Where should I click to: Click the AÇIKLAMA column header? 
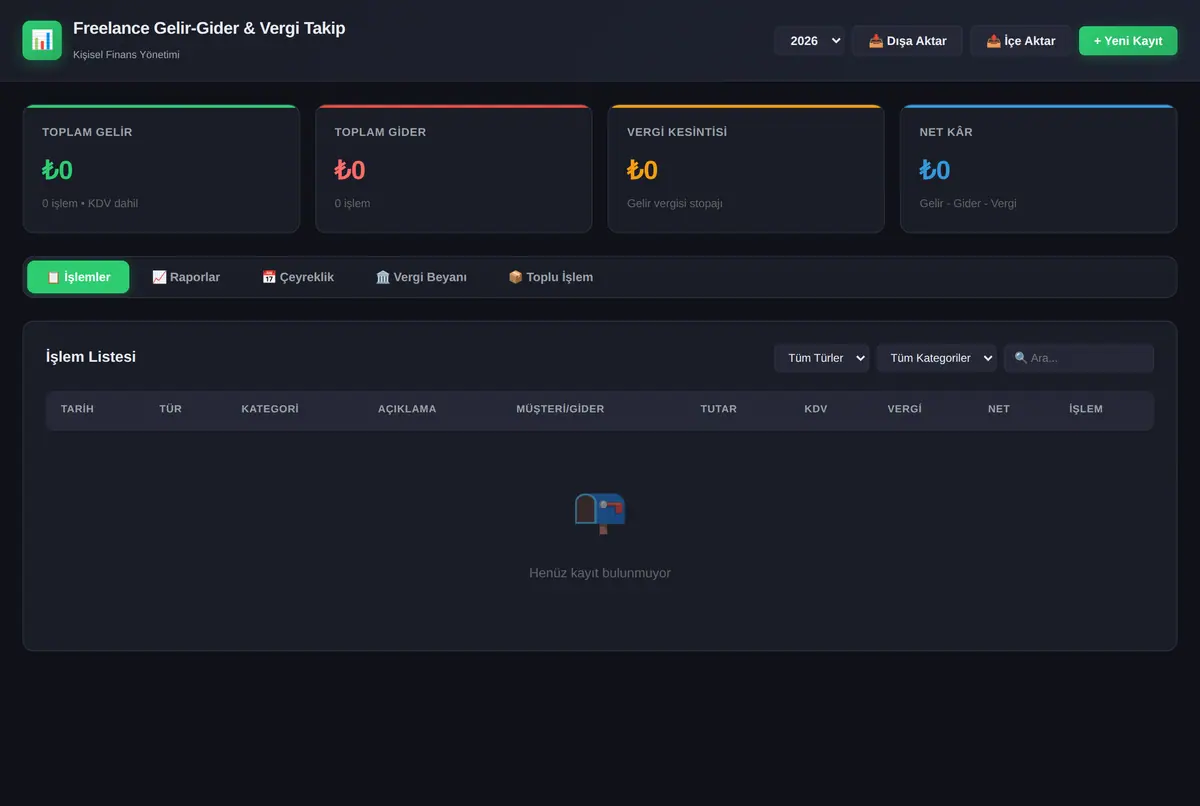tap(407, 409)
